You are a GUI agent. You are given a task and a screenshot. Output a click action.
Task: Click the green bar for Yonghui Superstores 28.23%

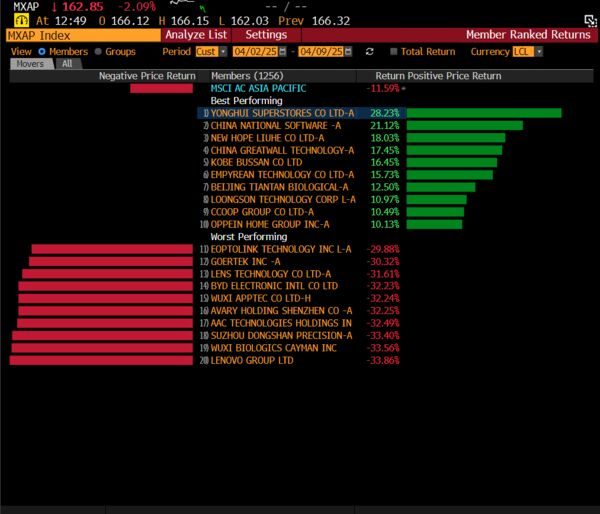484,113
